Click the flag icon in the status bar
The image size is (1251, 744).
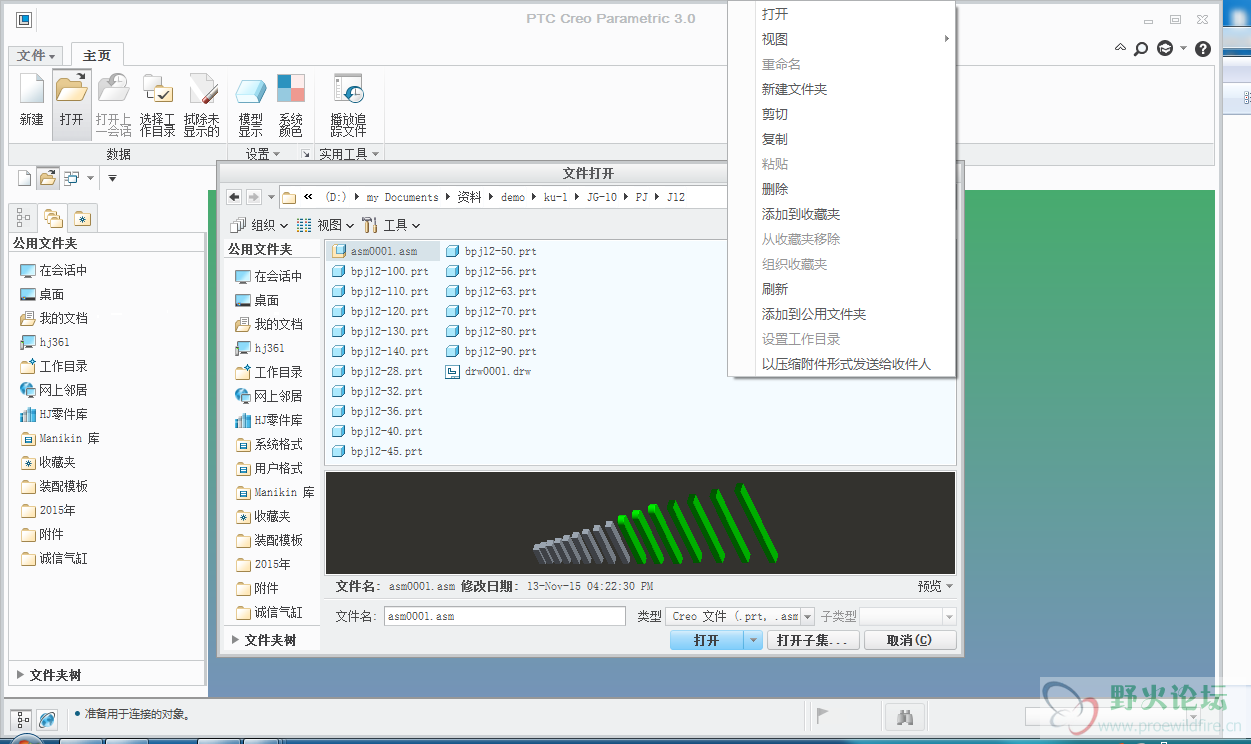tap(823, 715)
